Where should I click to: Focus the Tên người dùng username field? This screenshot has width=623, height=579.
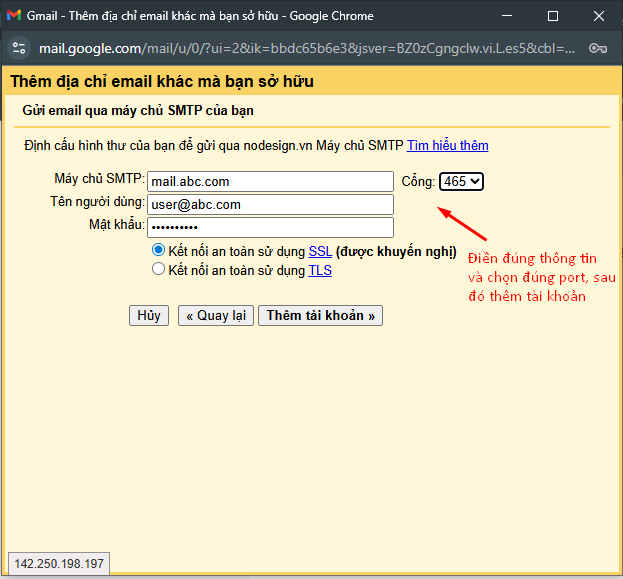[x=270, y=205]
